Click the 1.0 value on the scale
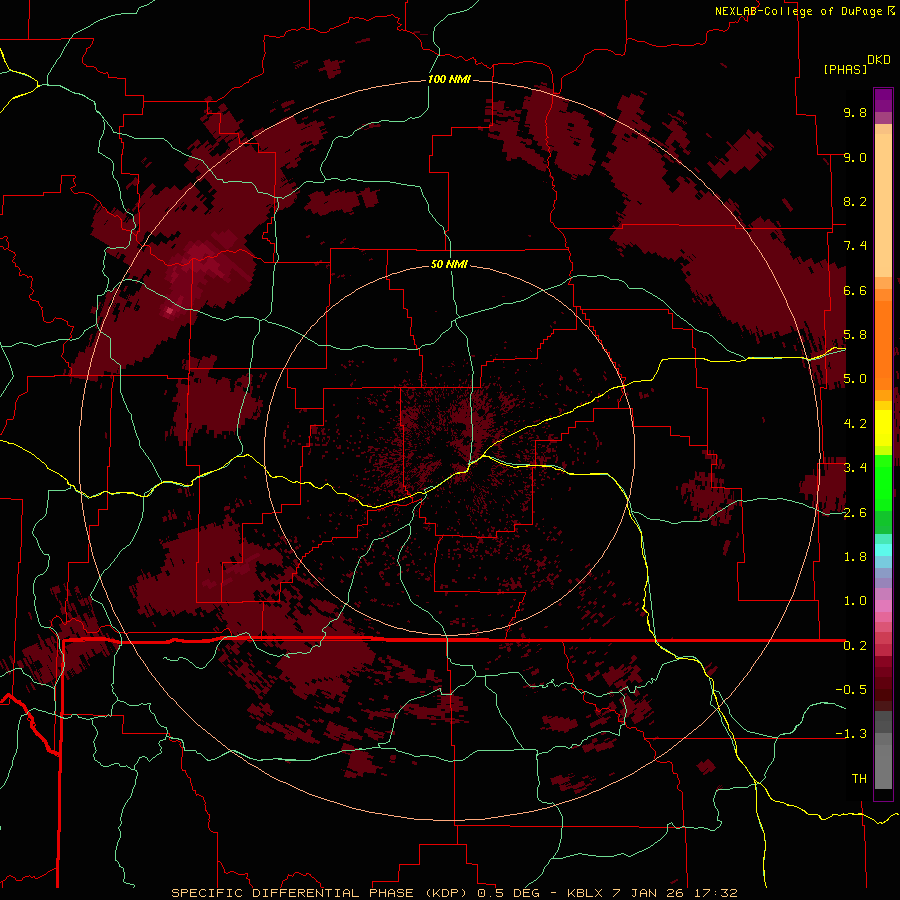Viewport: 900px width, 900px height. pos(855,601)
